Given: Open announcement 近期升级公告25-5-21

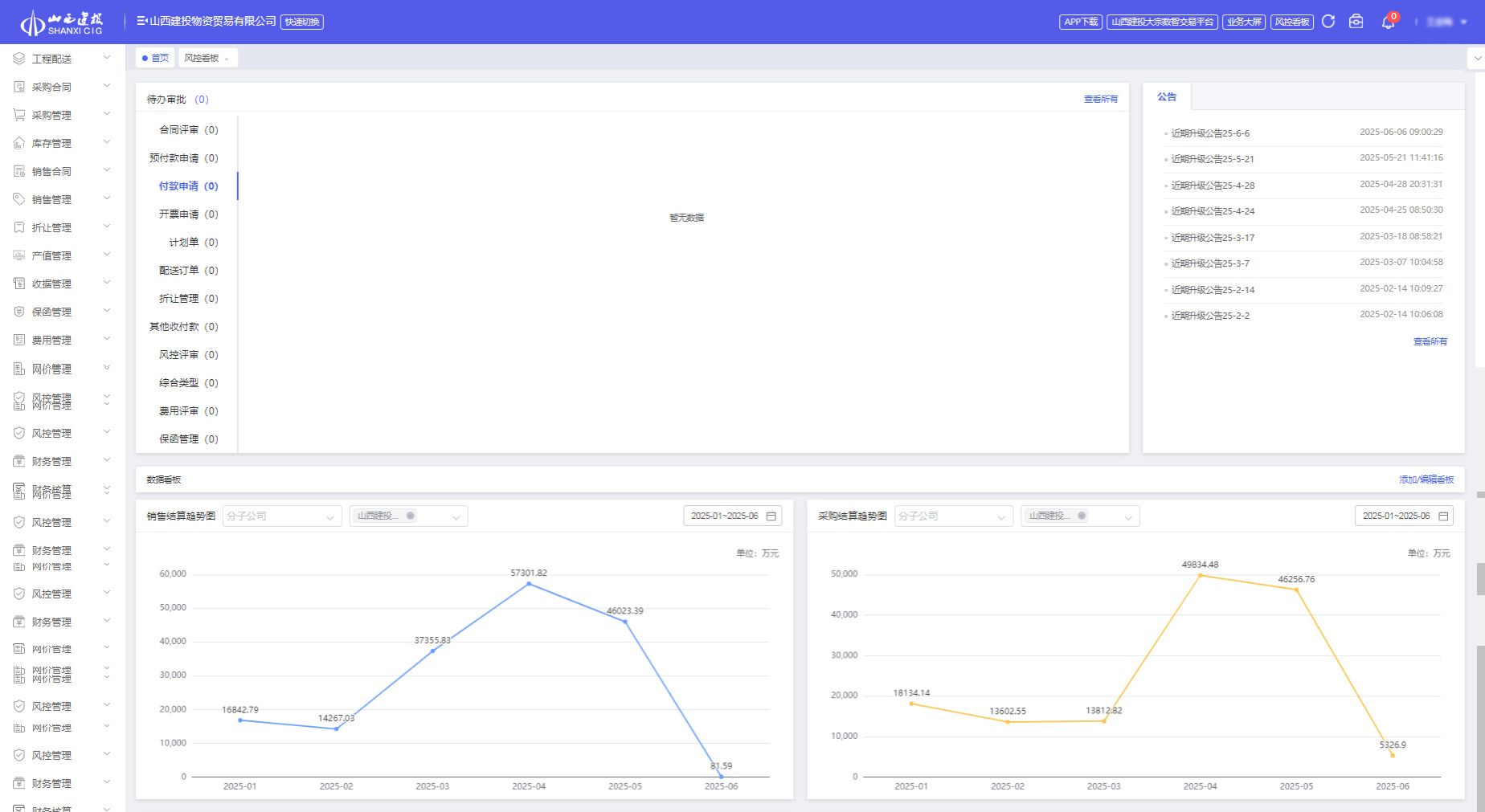Looking at the screenshot, I should pyautogui.click(x=1213, y=159).
